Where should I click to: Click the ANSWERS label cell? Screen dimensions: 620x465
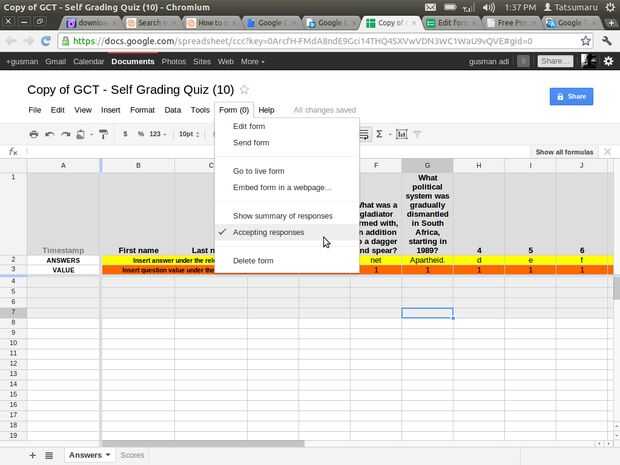point(63,260)
